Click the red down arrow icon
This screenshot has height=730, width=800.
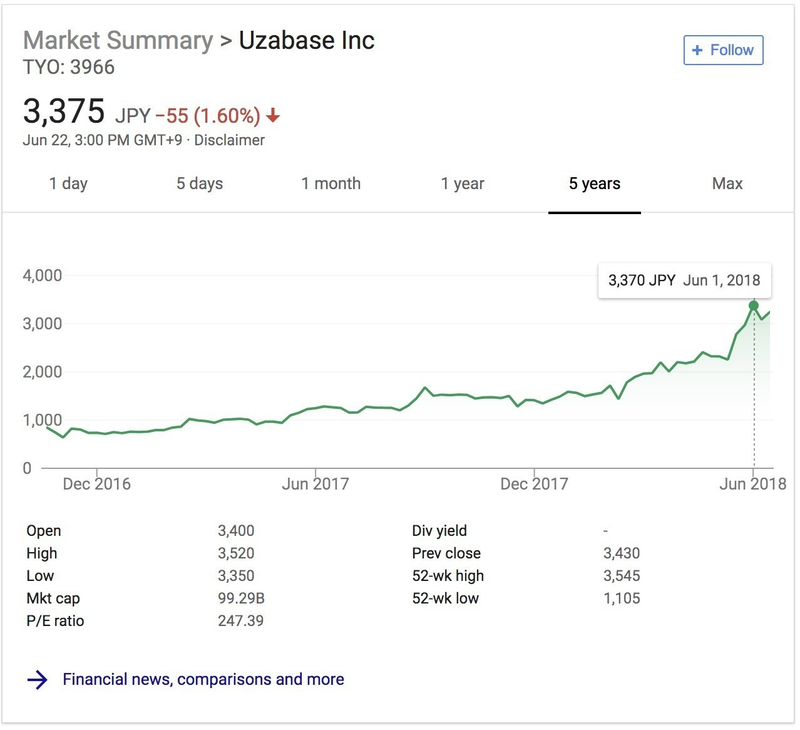click(x=273, y=116)
